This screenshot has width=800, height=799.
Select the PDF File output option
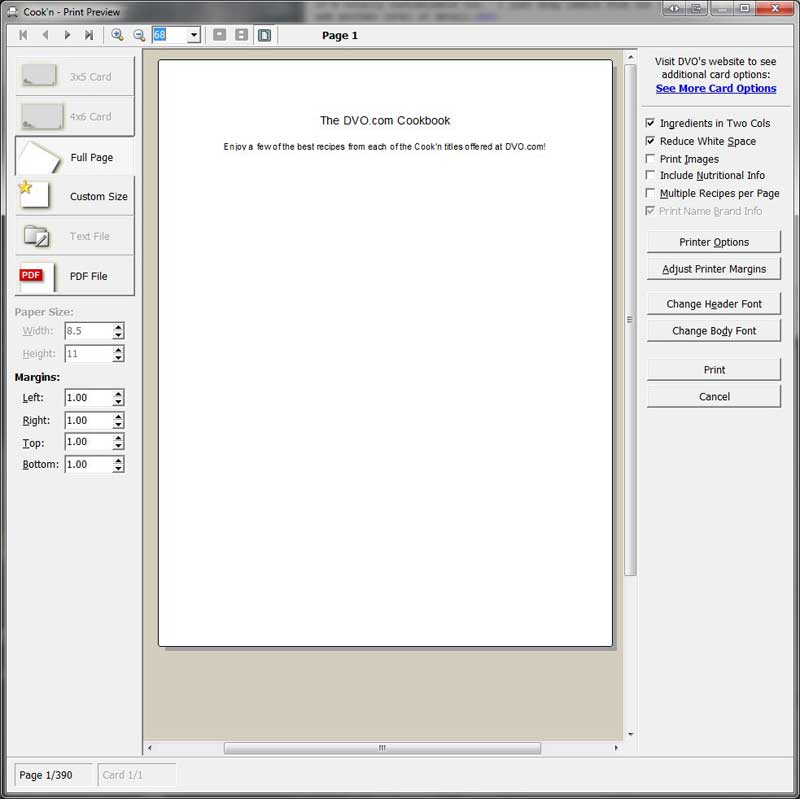pyautogui.click(x=74, y=276)
